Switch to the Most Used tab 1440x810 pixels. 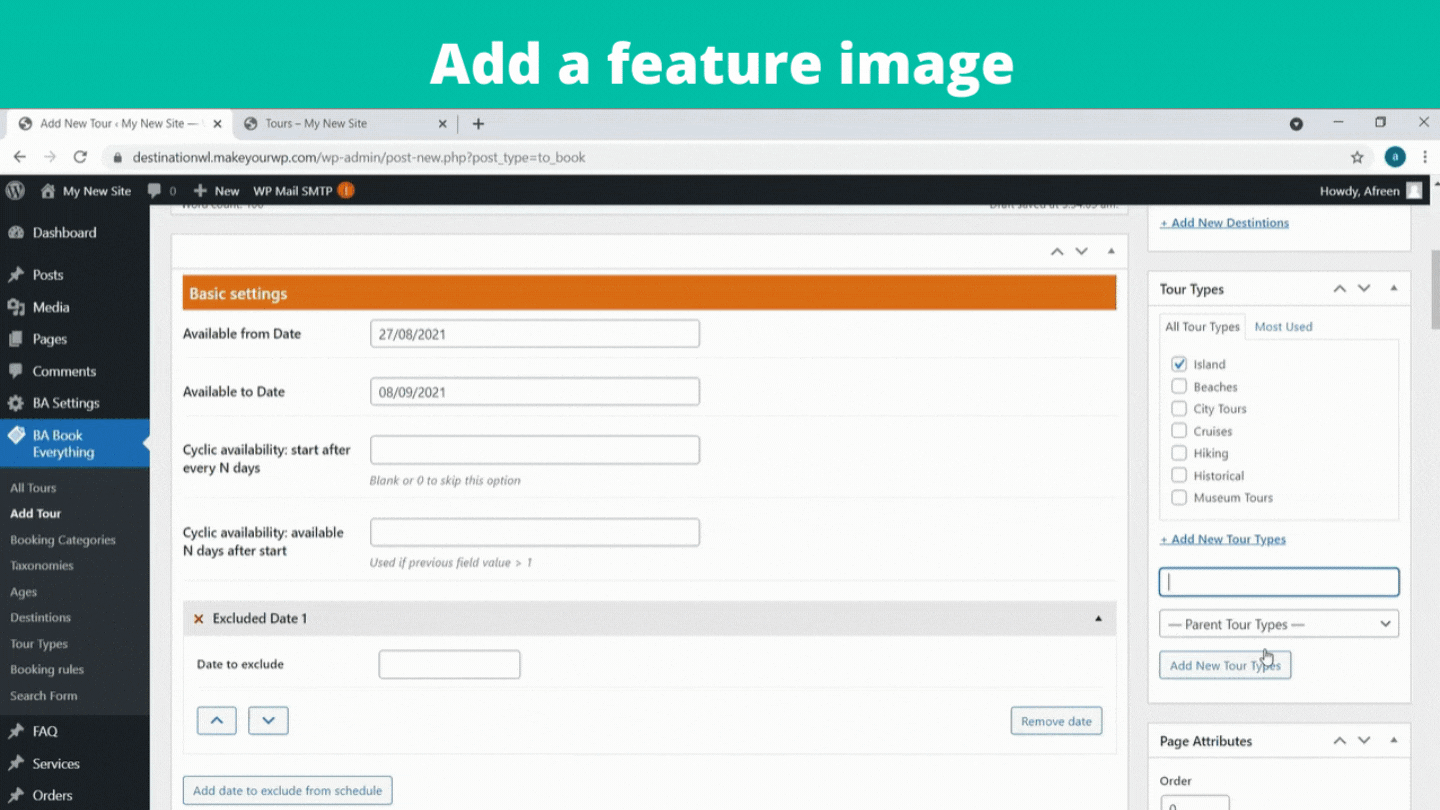1283,327
